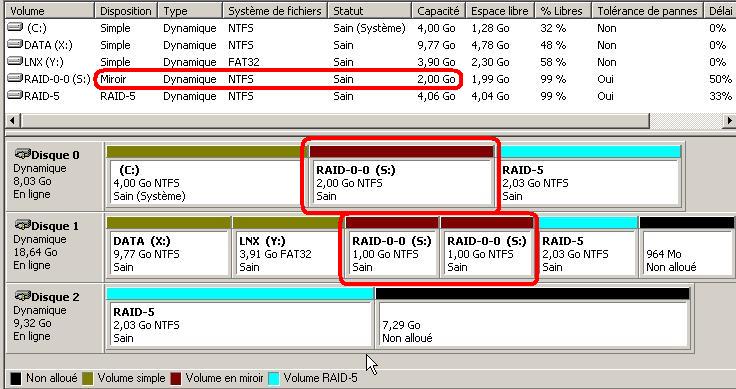This screenshot has height=389, width=736.
Task: Click the RAID-5 volume name in list
Action: 42,96
